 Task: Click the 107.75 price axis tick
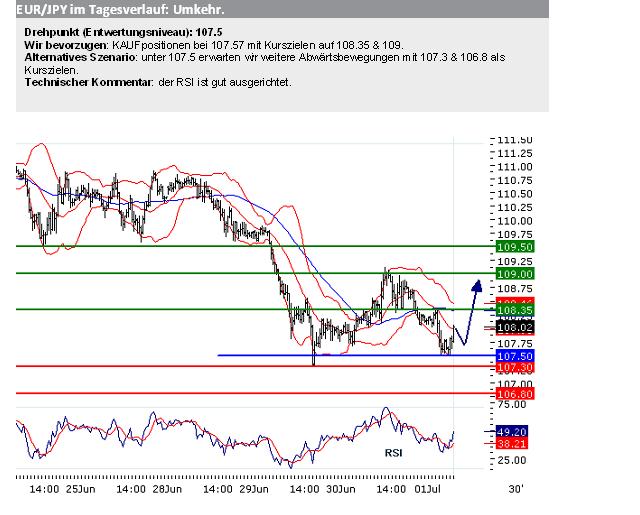point(515,344)
